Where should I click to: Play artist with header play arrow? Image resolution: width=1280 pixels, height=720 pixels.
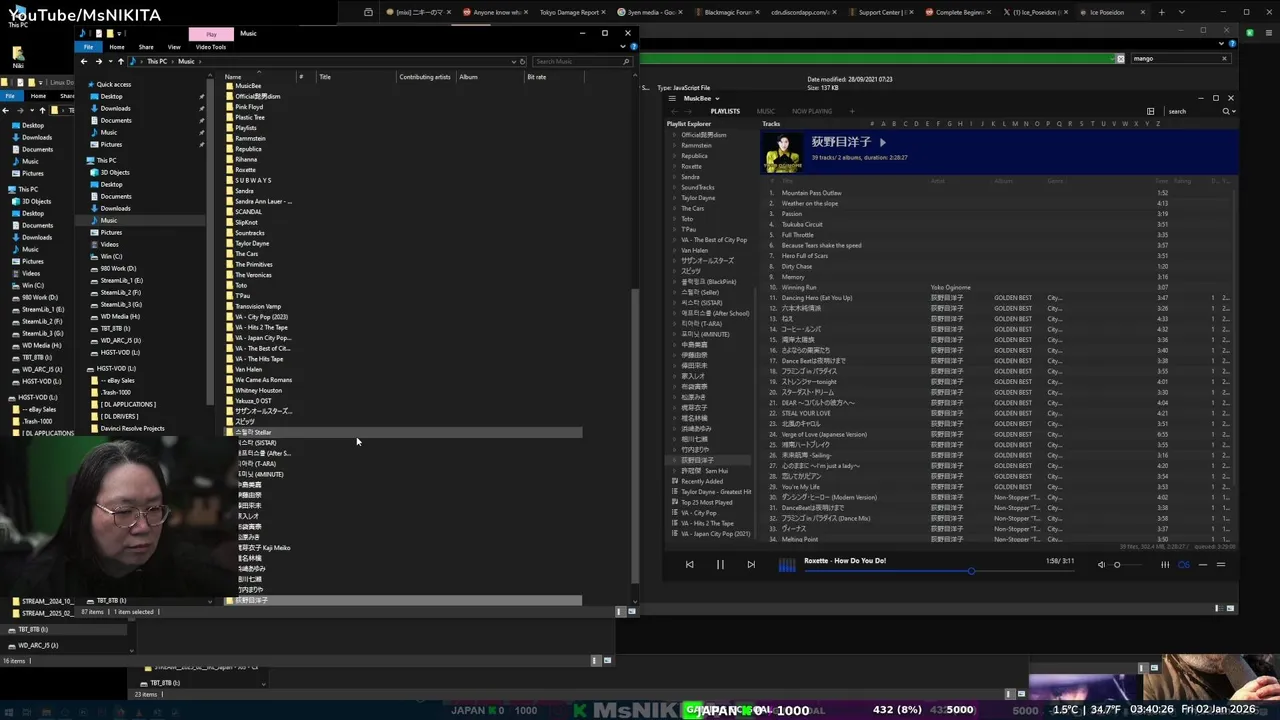(883, 143)
